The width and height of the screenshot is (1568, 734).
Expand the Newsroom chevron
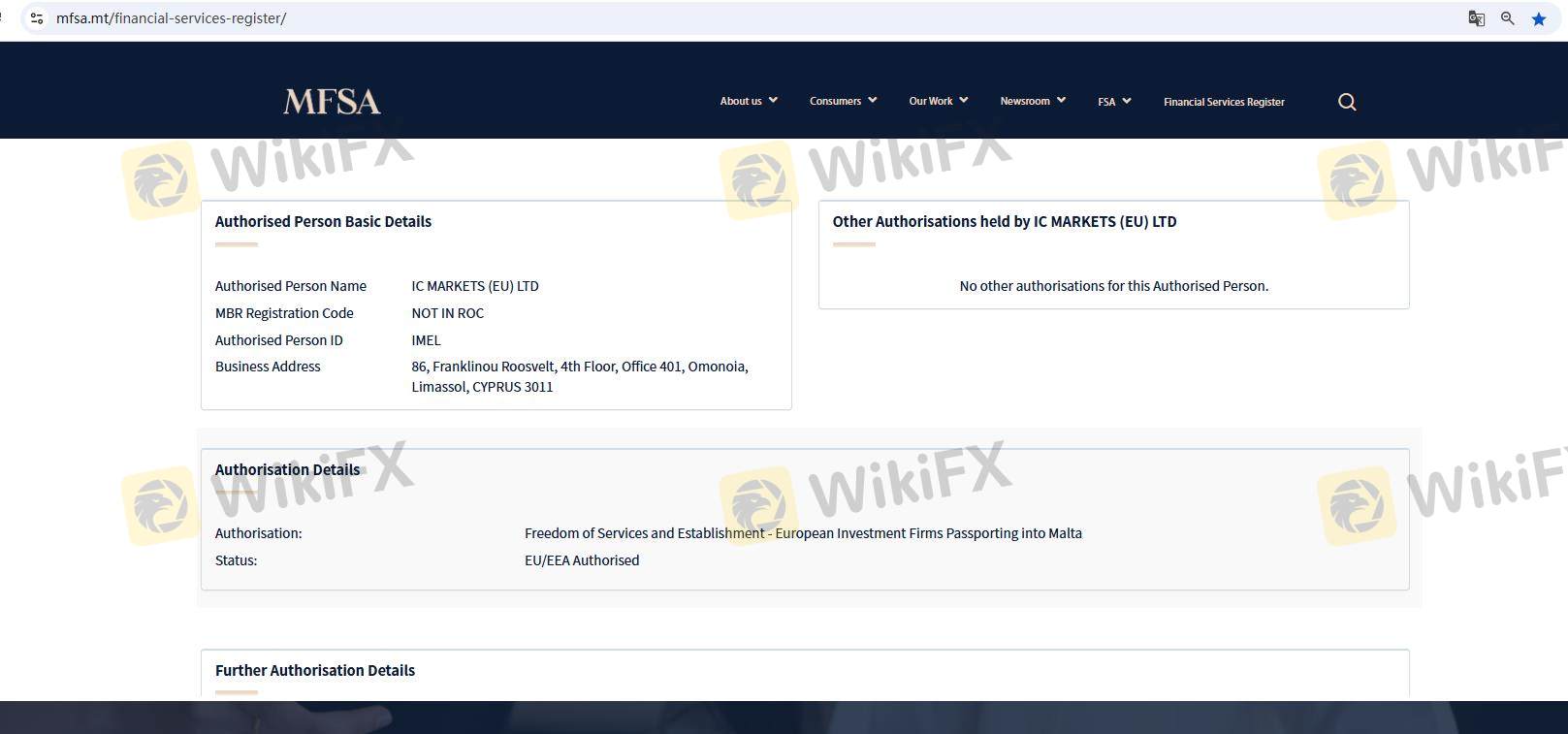[1061, 100]
